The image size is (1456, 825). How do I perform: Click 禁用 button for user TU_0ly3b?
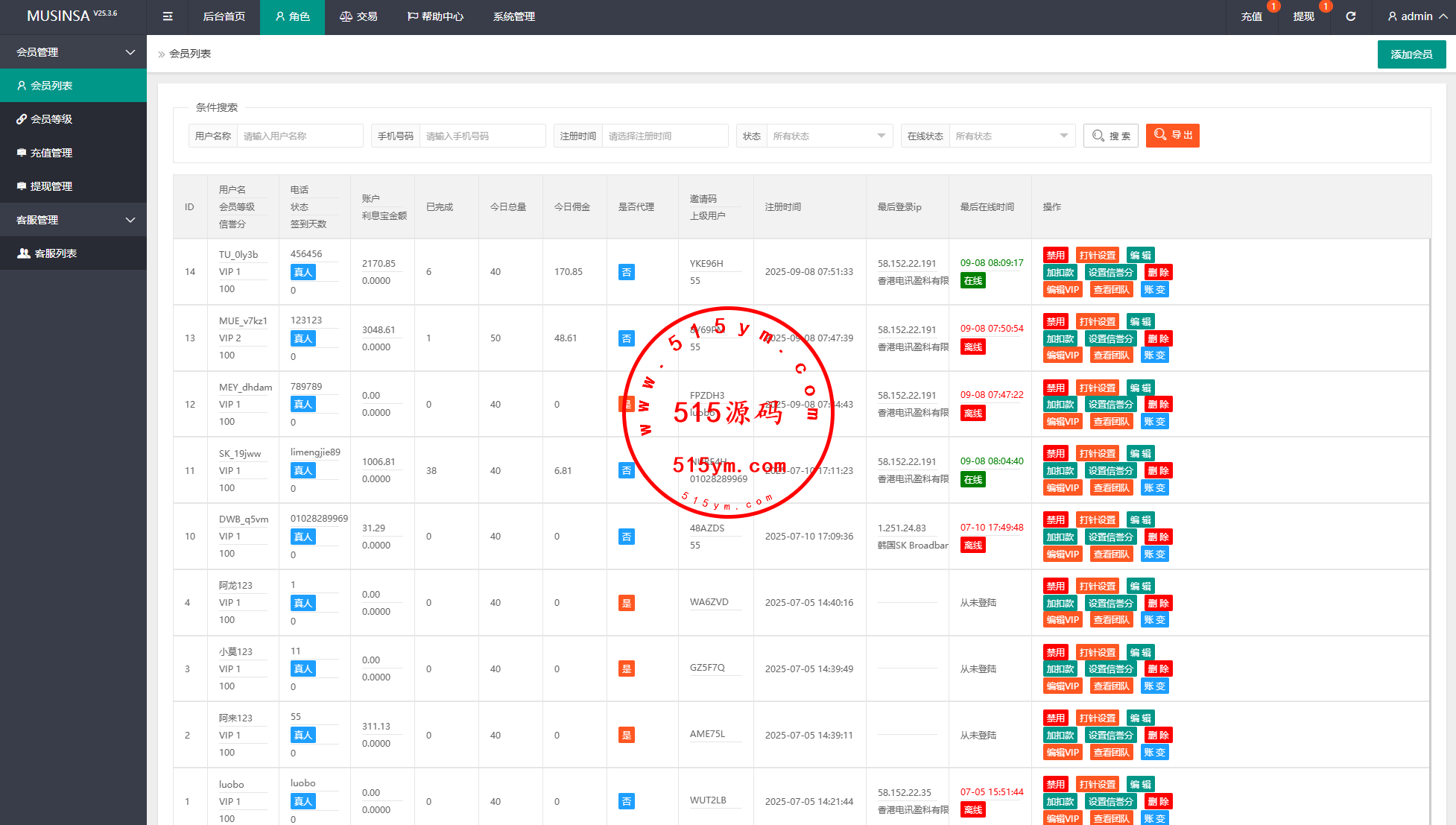pos(1055,255)
